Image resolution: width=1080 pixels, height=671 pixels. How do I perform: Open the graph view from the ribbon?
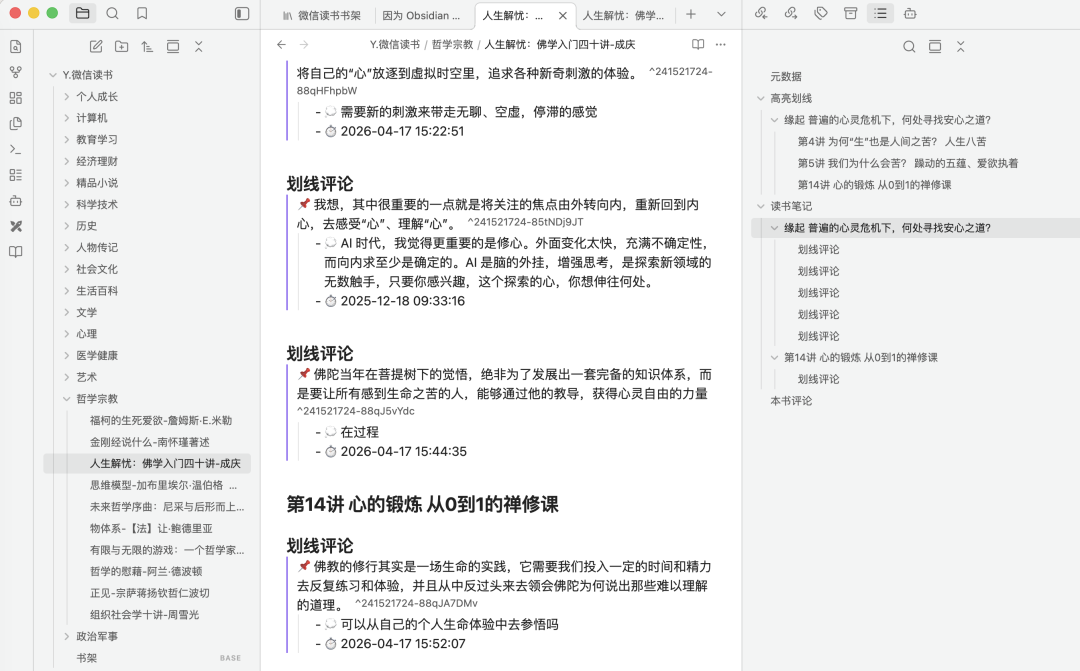(15, 72)
